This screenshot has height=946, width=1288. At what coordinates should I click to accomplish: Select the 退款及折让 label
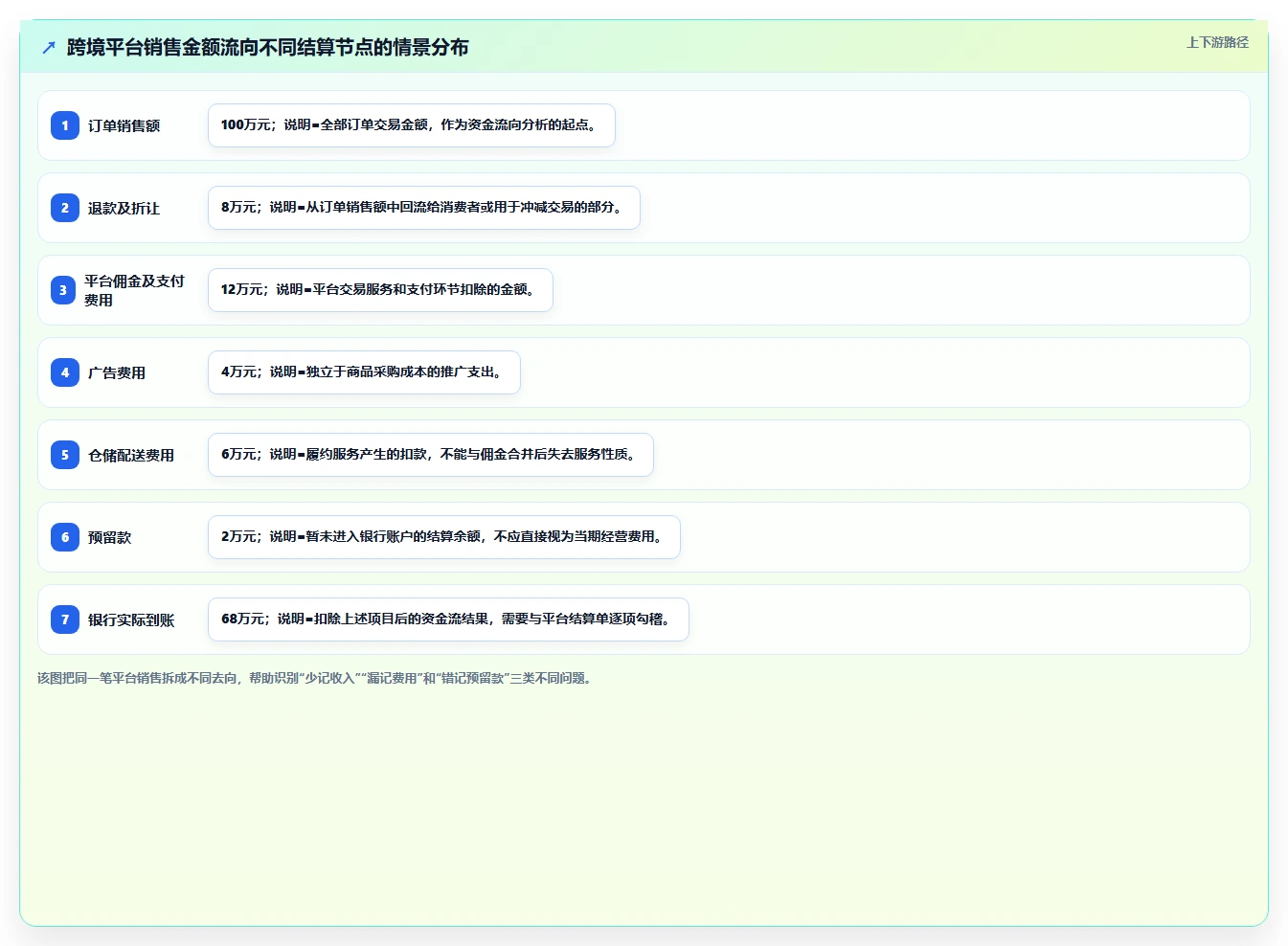pyautogui.click(x=124, y=208)
